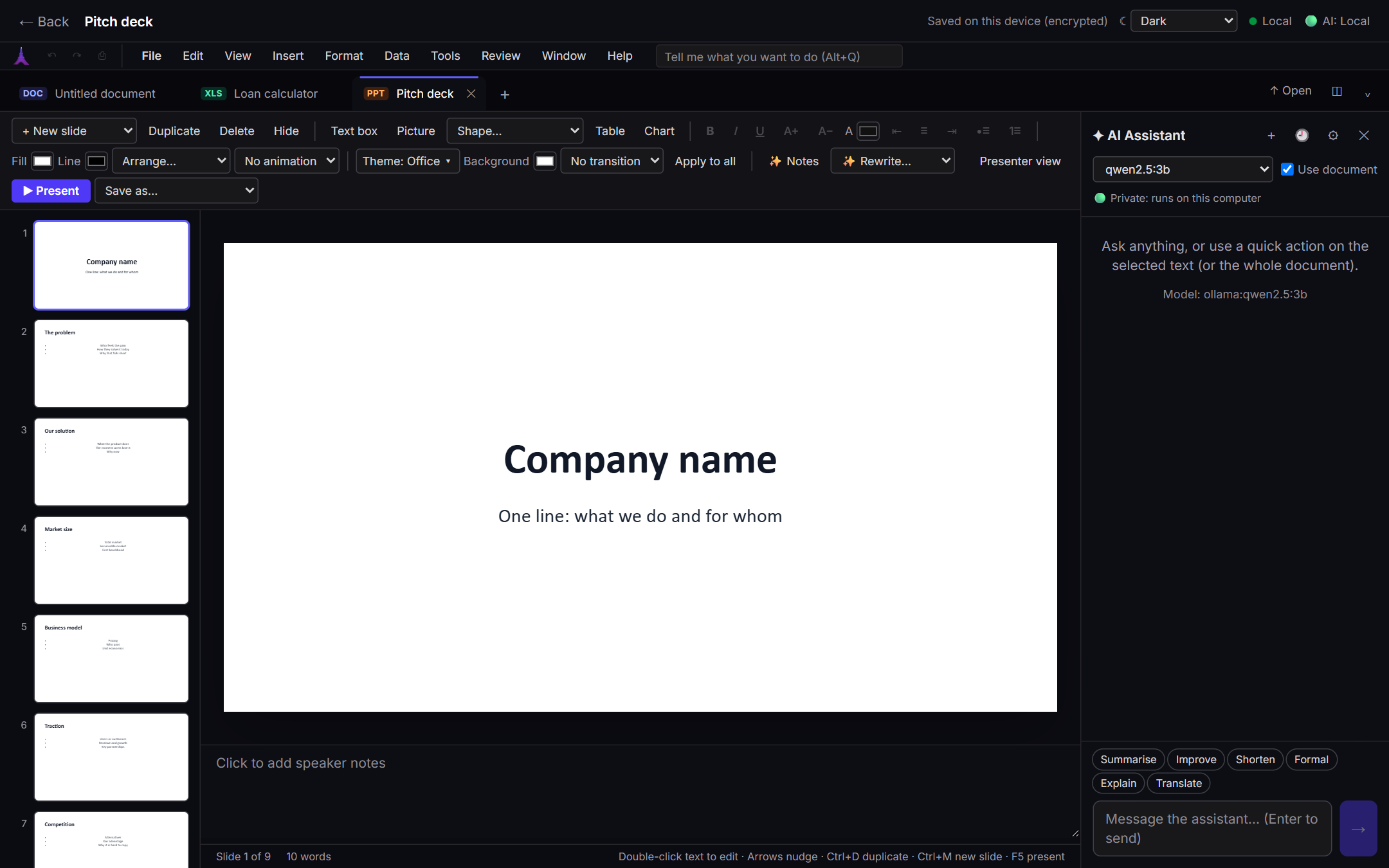Click the Tell me what you want search field
This screenshot has width=1389, height=868.
779,57
